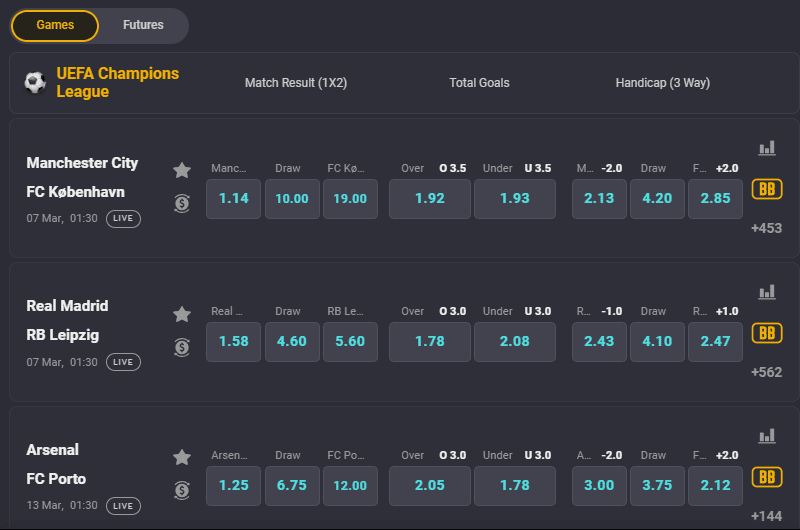Select Under 3.0 at 1.78 for Arsenal match

(515, 486)
